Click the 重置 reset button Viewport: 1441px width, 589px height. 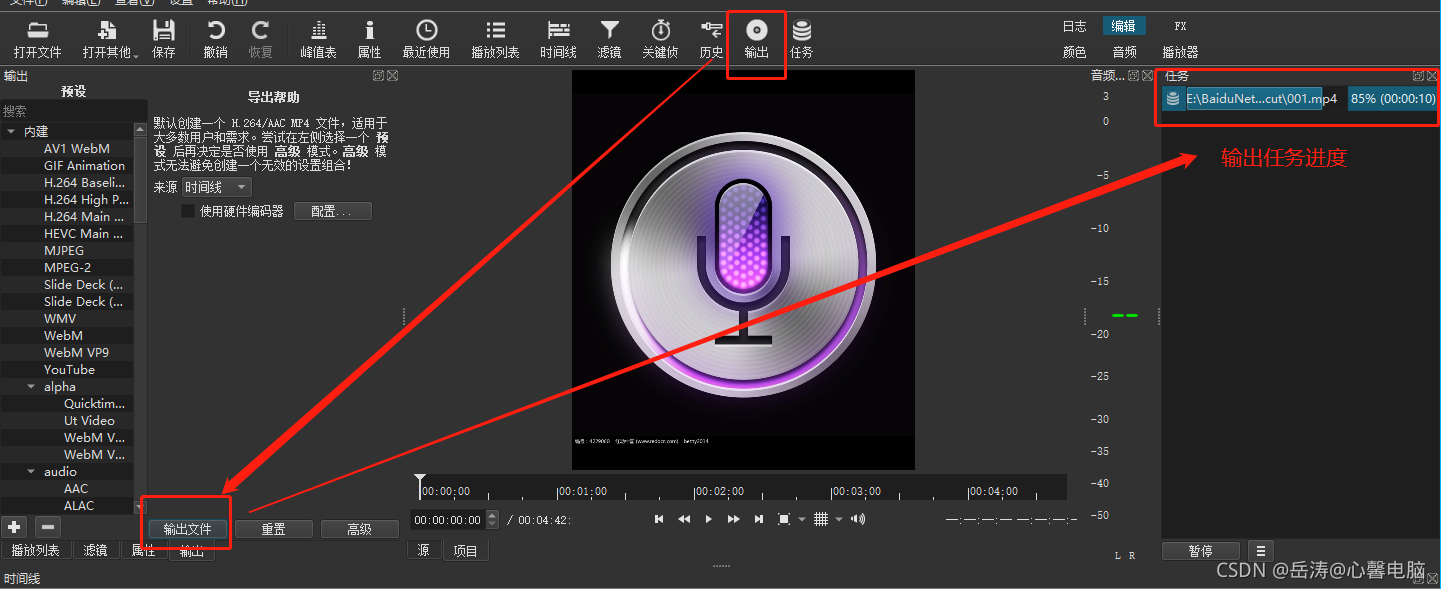[274, 529]
